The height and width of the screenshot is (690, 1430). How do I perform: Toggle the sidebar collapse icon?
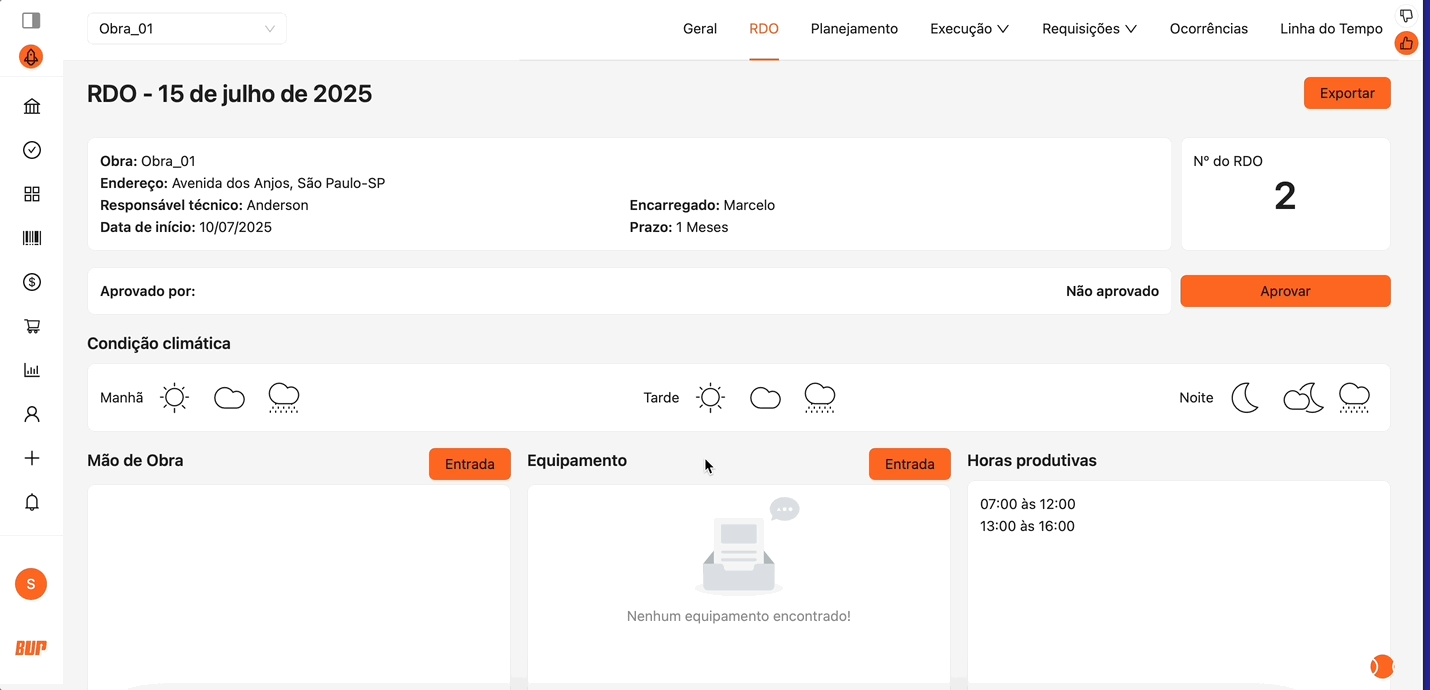pos(31,20)
